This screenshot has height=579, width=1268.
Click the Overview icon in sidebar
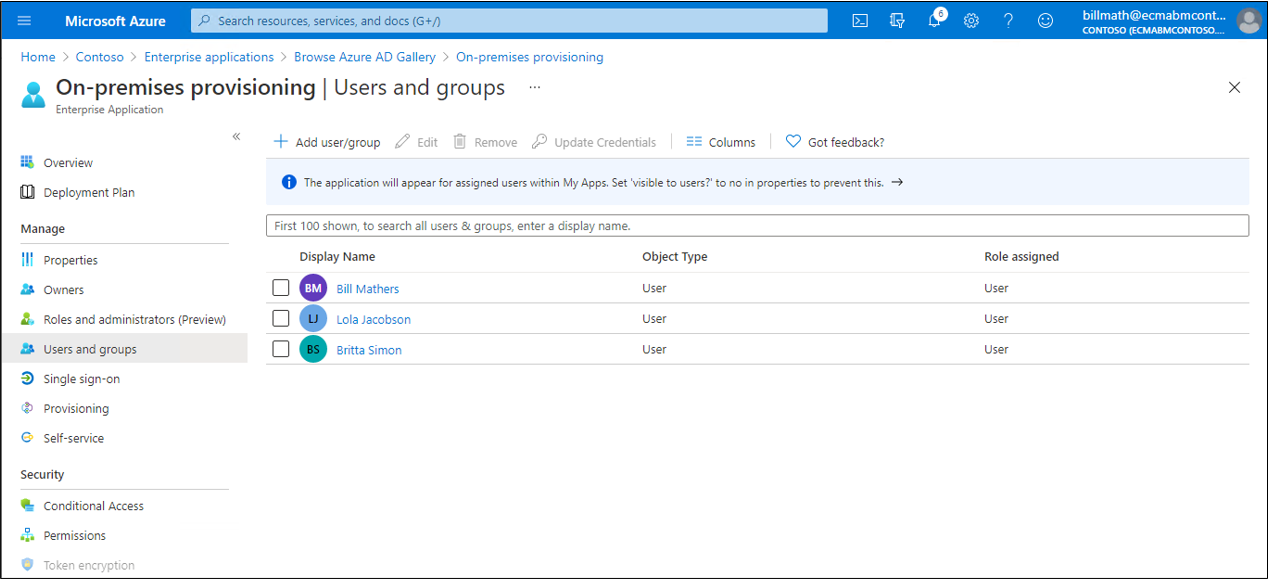point(28,162)
